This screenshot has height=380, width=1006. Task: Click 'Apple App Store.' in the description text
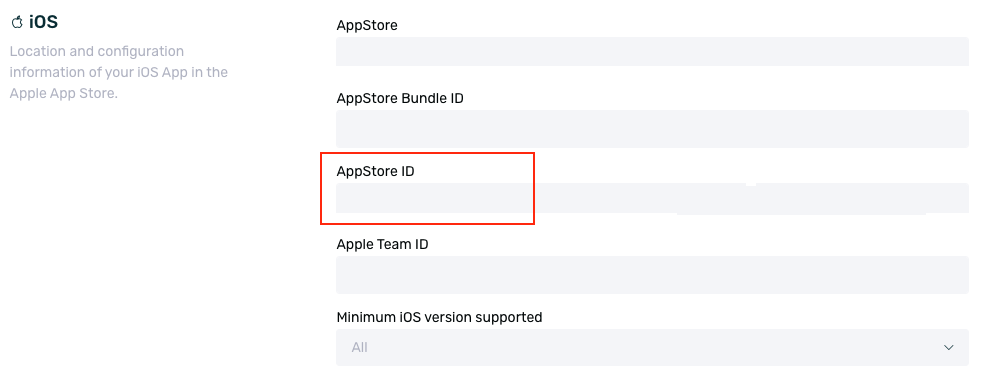click(64, 93)
